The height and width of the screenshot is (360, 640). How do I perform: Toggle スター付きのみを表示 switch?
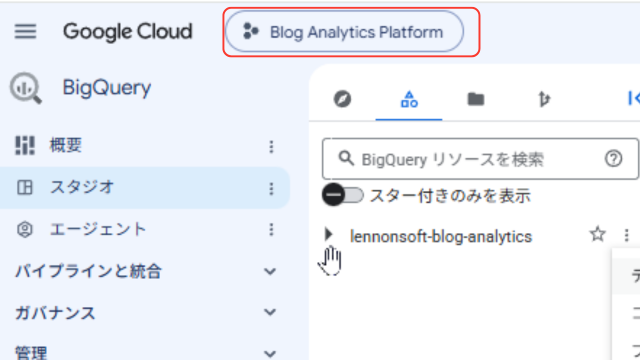click(343, 195)
